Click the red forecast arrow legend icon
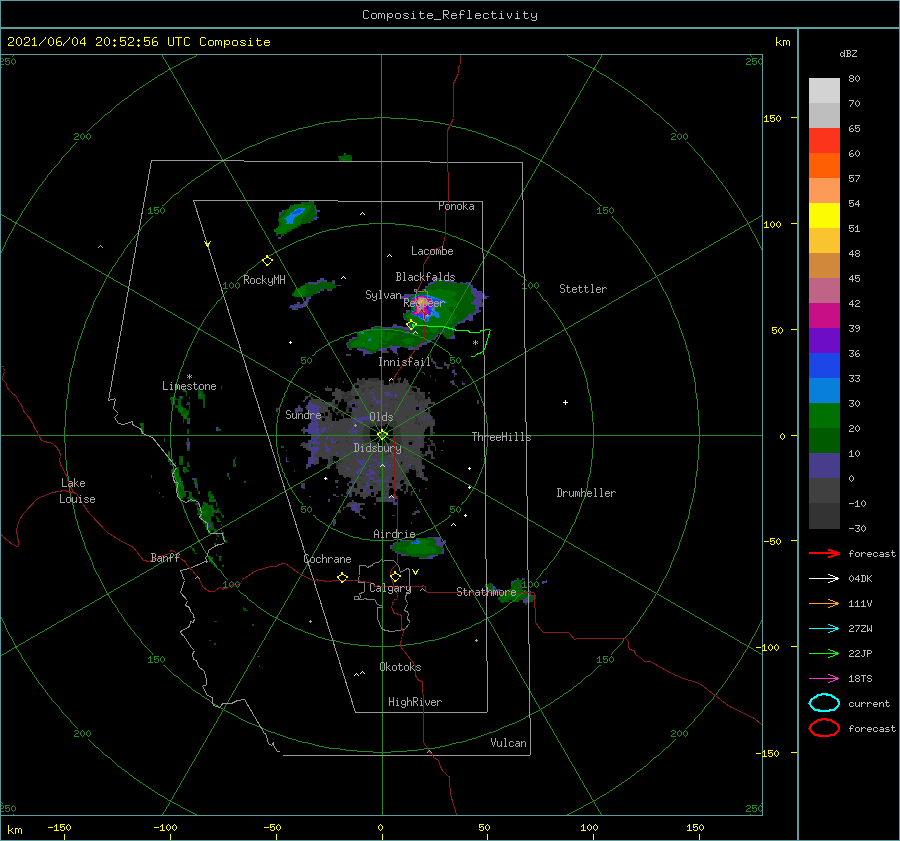The height and width of the screenshot is (841, 900). (824, 553)
